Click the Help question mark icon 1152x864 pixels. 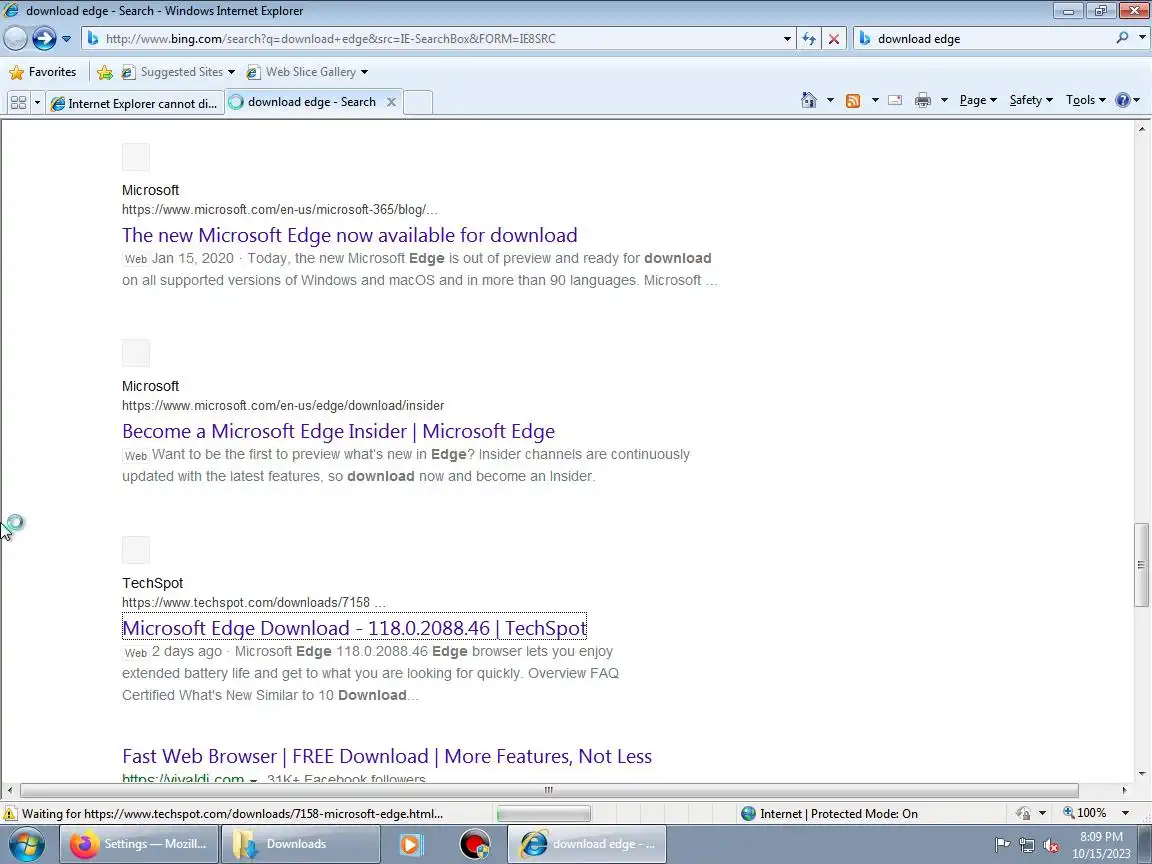[x=1123, y=100]
